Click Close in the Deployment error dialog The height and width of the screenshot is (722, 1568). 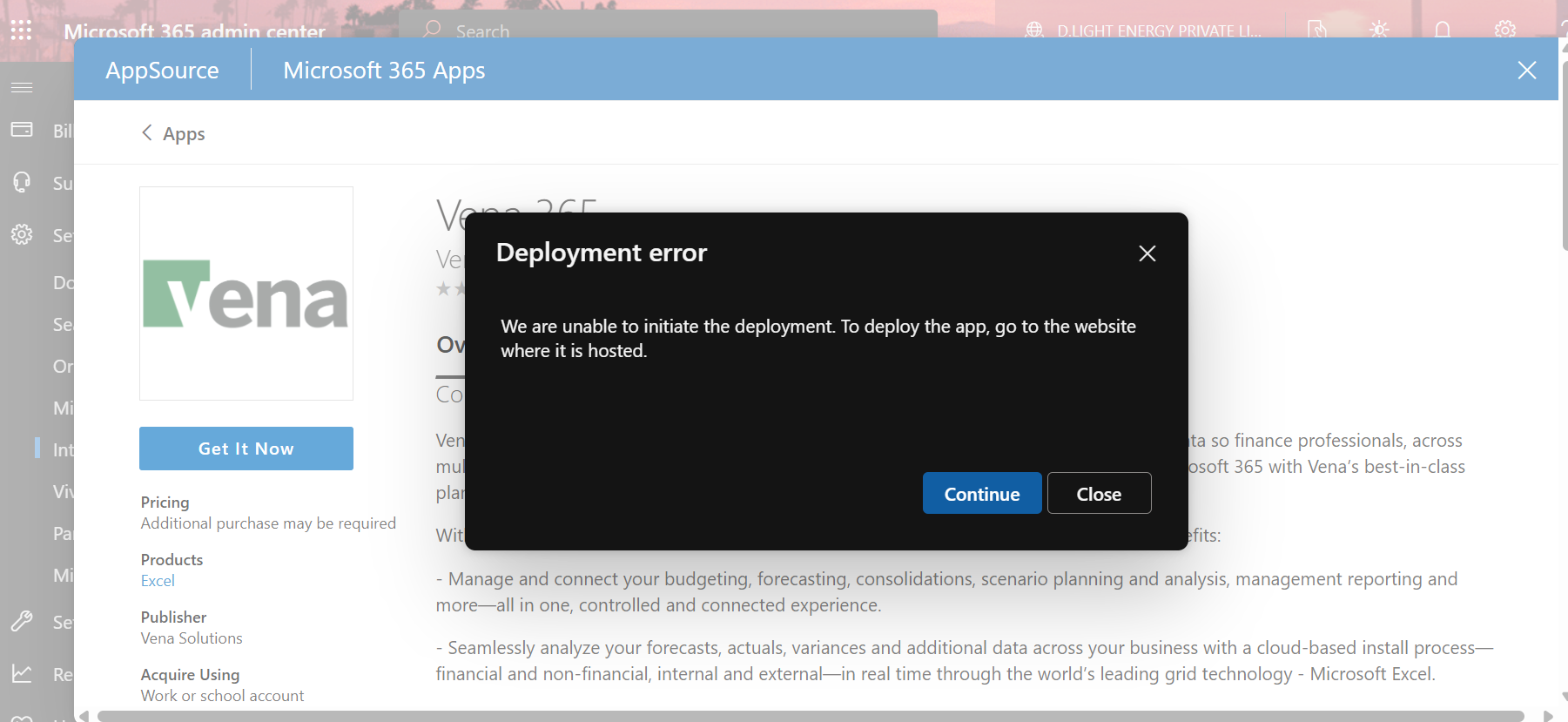pyautogui.click(x=1099, y=493)
